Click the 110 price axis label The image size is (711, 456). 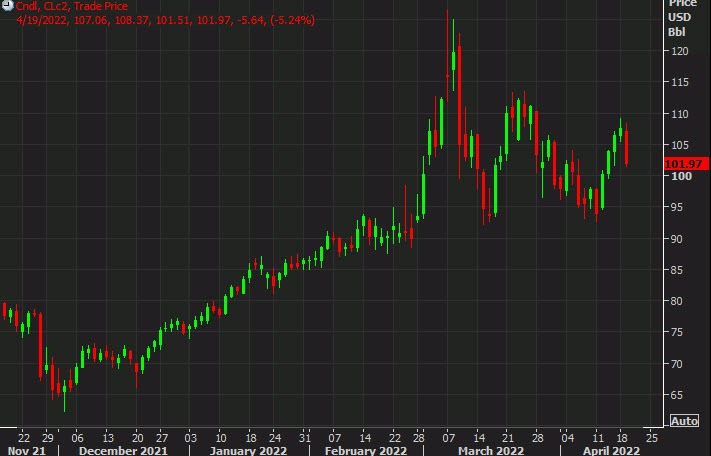[678, 115]
